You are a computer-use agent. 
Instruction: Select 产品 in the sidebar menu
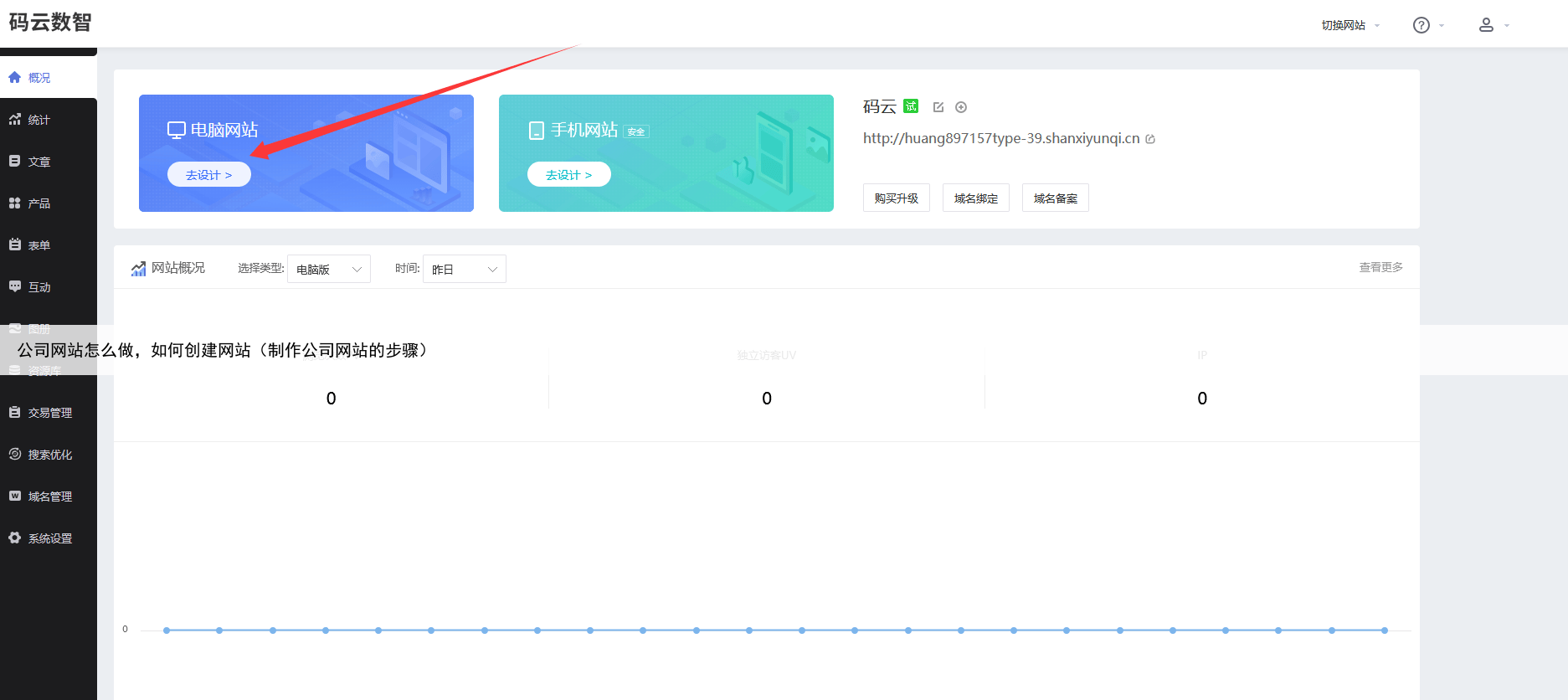(x=39, y=203)
